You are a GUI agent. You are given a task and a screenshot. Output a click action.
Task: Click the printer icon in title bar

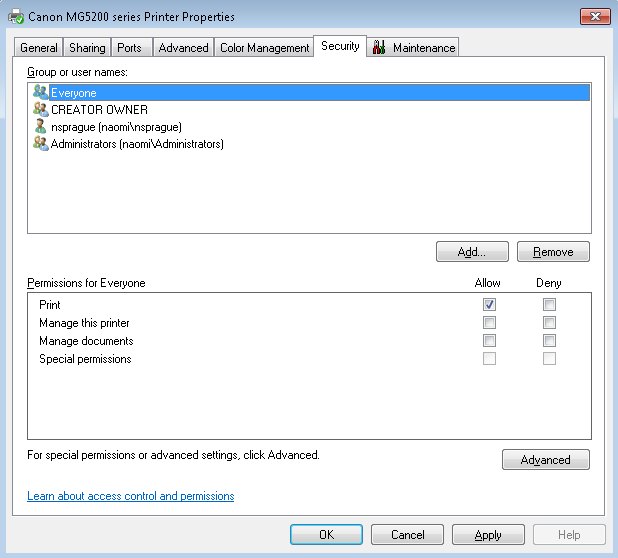[x=16, y=17]
